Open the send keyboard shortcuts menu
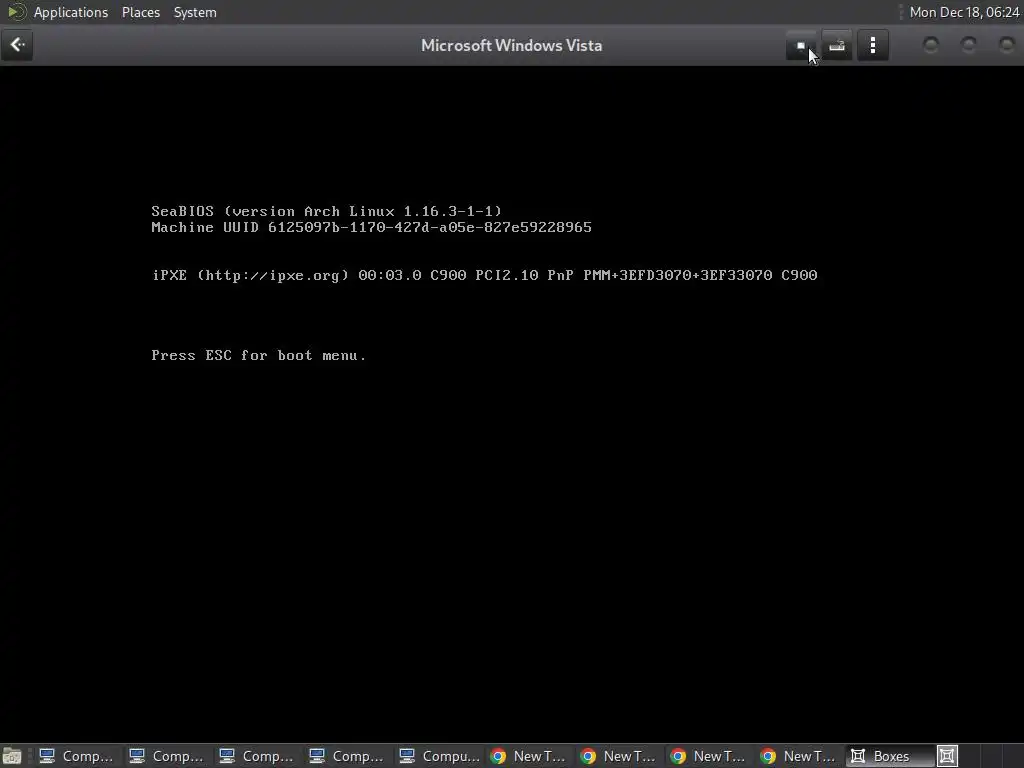The height and width of the screenshot is (768, 1024). point(837,45)
